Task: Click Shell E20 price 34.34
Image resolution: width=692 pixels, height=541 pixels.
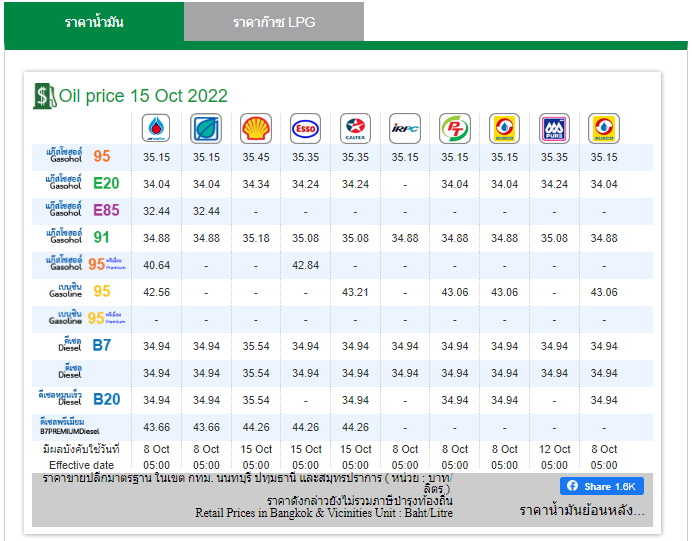Action: (256, 184)
